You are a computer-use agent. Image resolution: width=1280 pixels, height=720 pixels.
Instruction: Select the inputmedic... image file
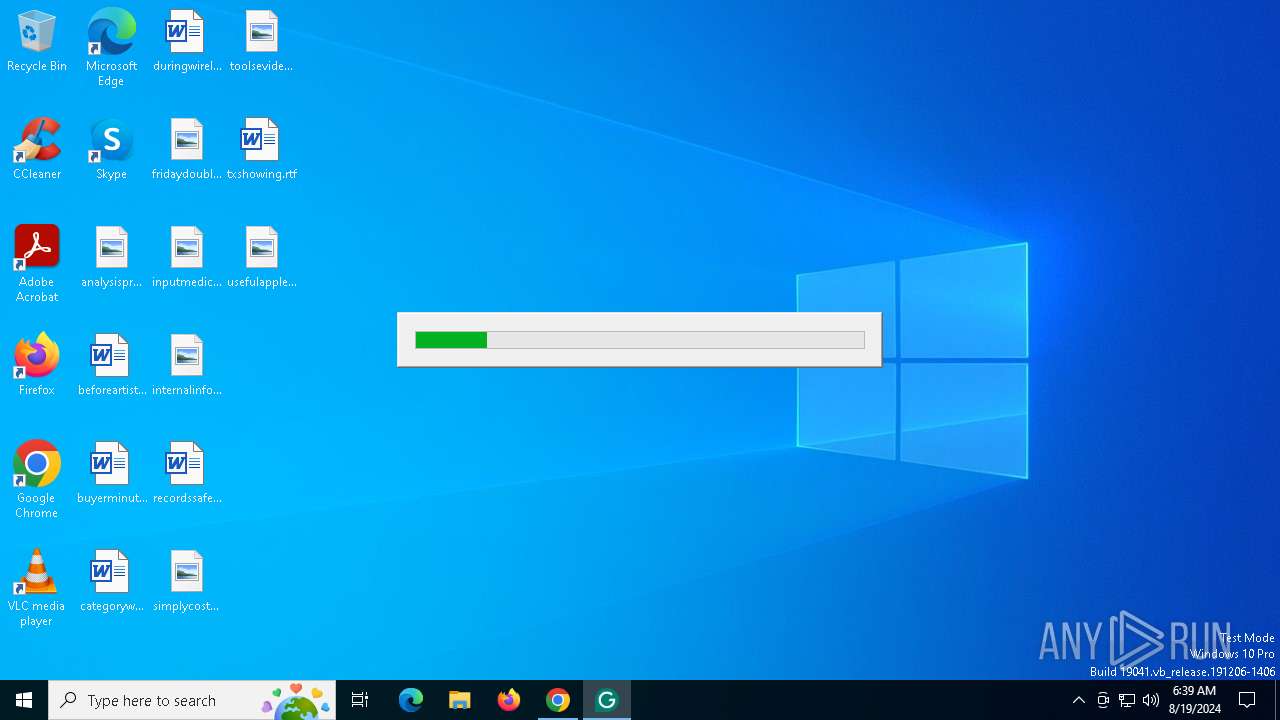pos(187,258)
